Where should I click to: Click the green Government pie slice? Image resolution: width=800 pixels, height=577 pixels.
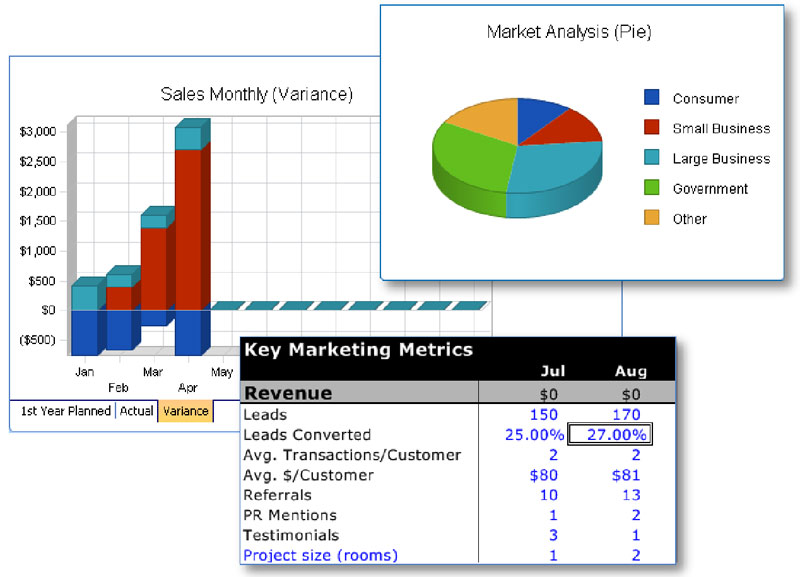pos(470,165)
